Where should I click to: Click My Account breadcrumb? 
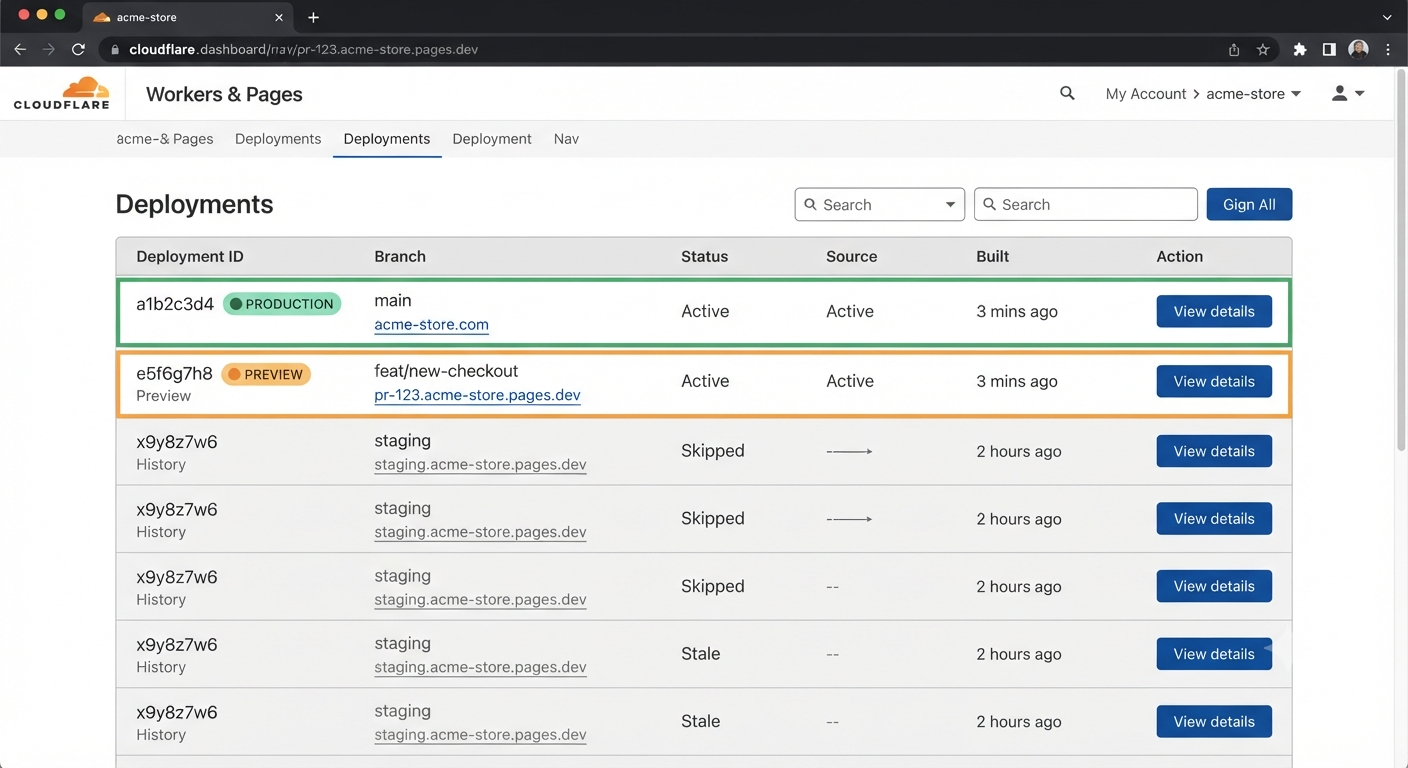click(1146, 93)
